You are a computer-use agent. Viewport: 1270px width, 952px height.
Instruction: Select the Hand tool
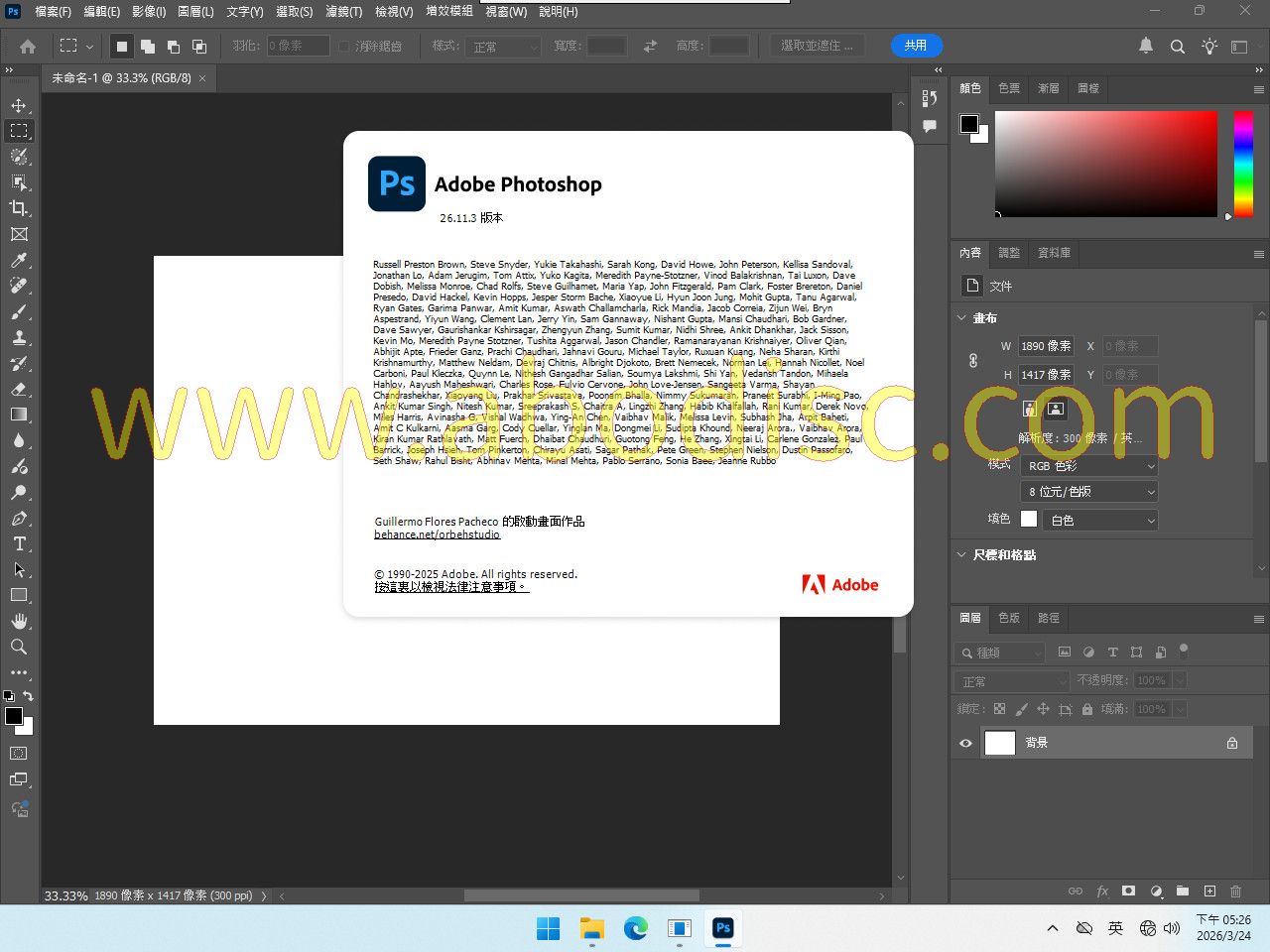point(19,621)
